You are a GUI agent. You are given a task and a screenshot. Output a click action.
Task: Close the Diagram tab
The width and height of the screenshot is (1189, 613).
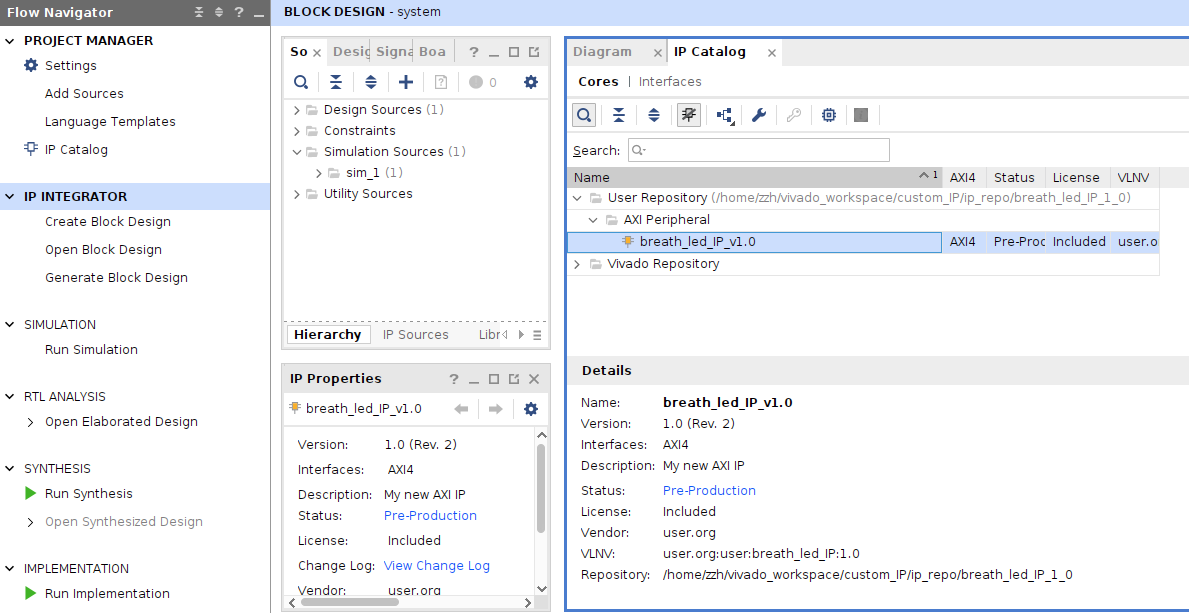[x=657, y=53]
